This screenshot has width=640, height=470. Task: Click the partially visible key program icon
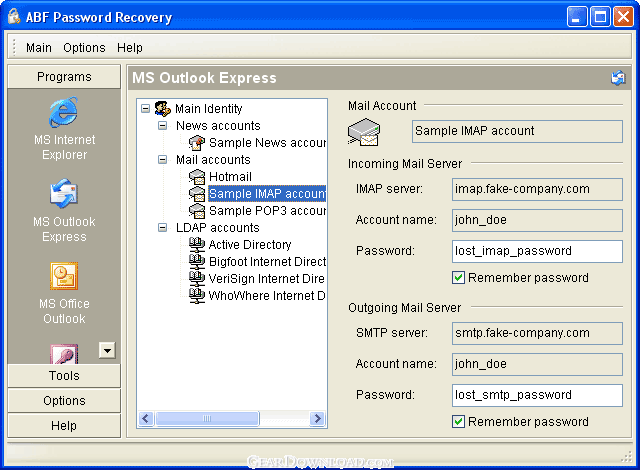coord(64,353)
